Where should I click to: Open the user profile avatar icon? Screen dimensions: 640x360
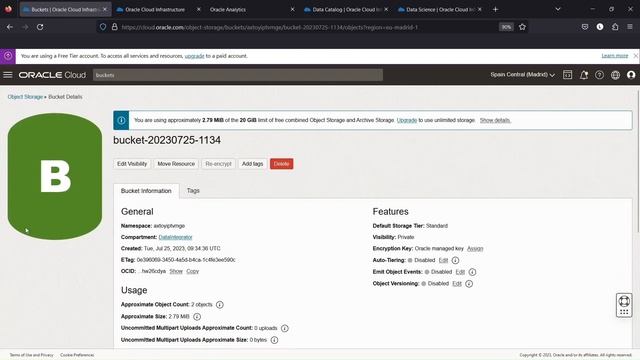tap(631, 75)
